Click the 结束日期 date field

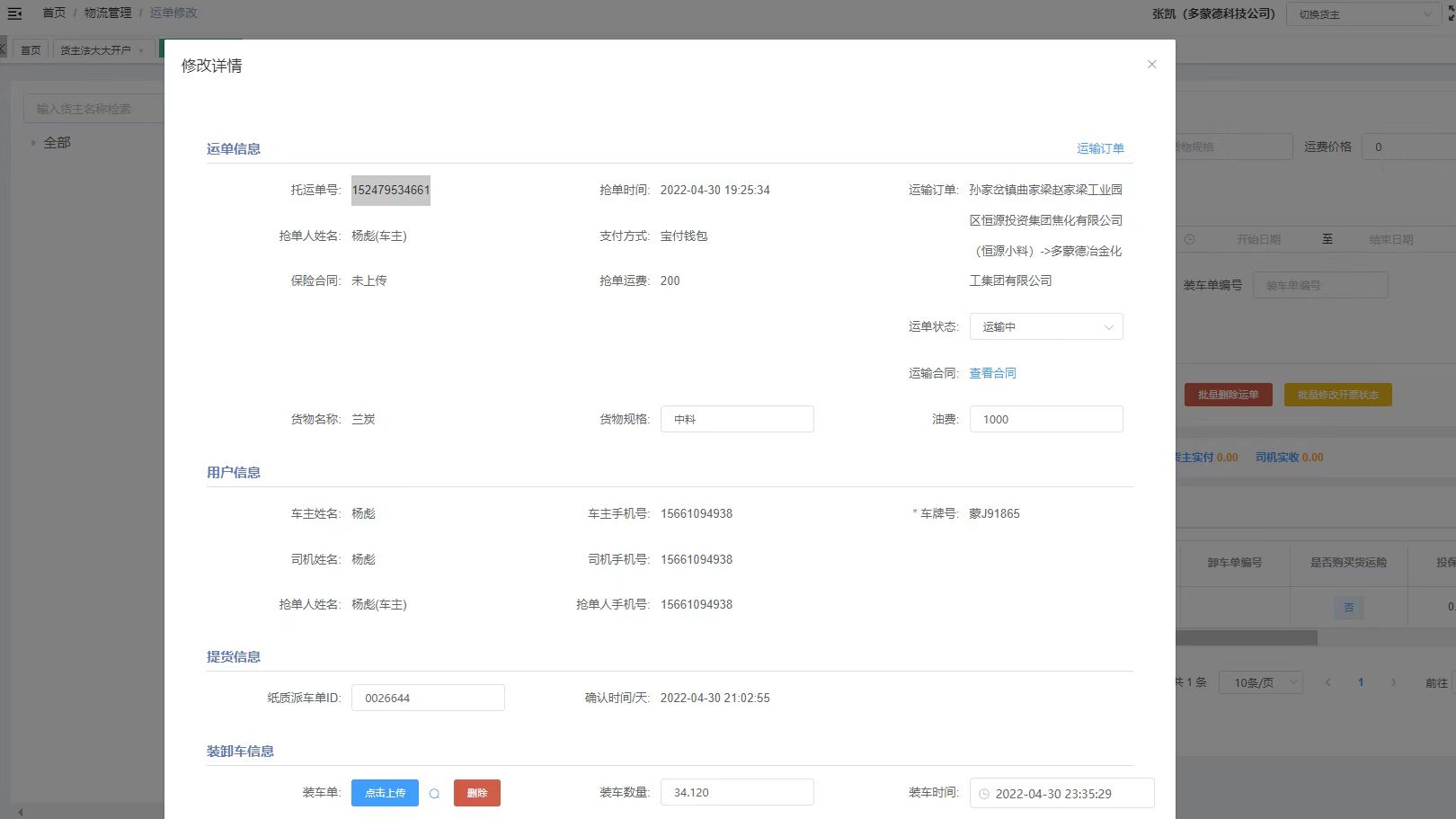pos(1390,239)
